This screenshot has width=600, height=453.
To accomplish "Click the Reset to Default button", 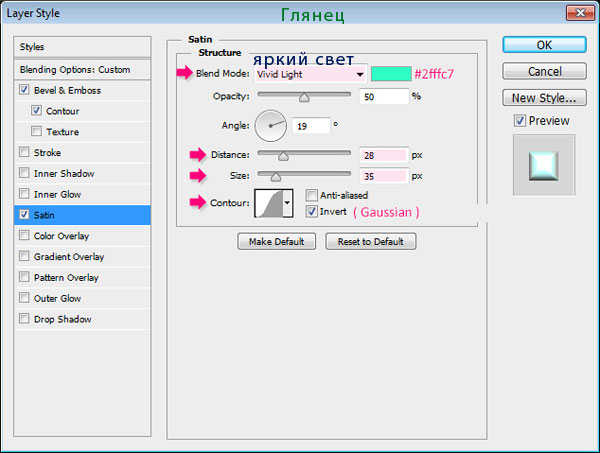I will pyautogui.click(x=370, y=241).
